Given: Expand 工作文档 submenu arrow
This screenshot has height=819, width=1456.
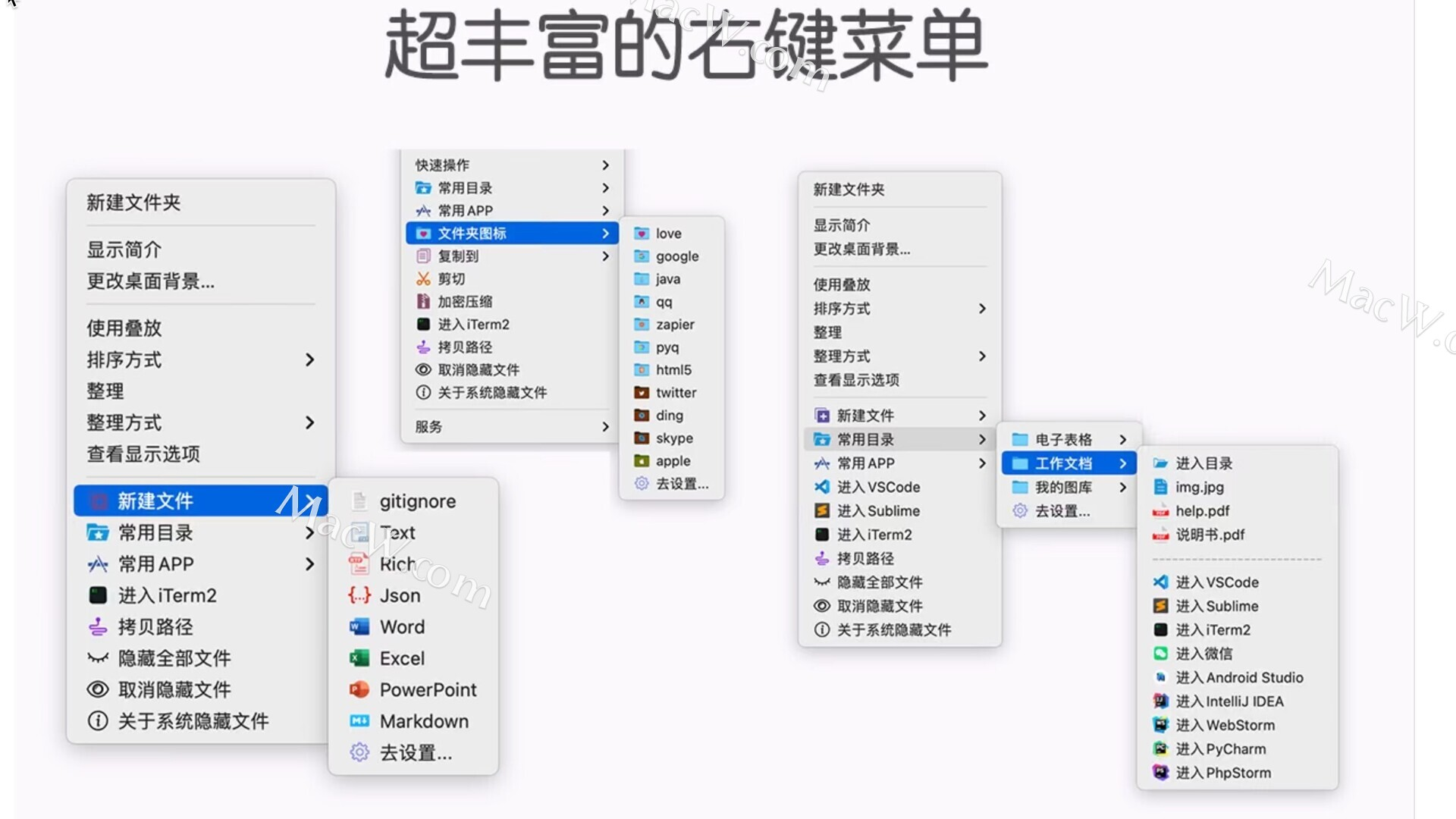Looking at the screenshot, I should pyautogui.click(x=1125, y=463).
